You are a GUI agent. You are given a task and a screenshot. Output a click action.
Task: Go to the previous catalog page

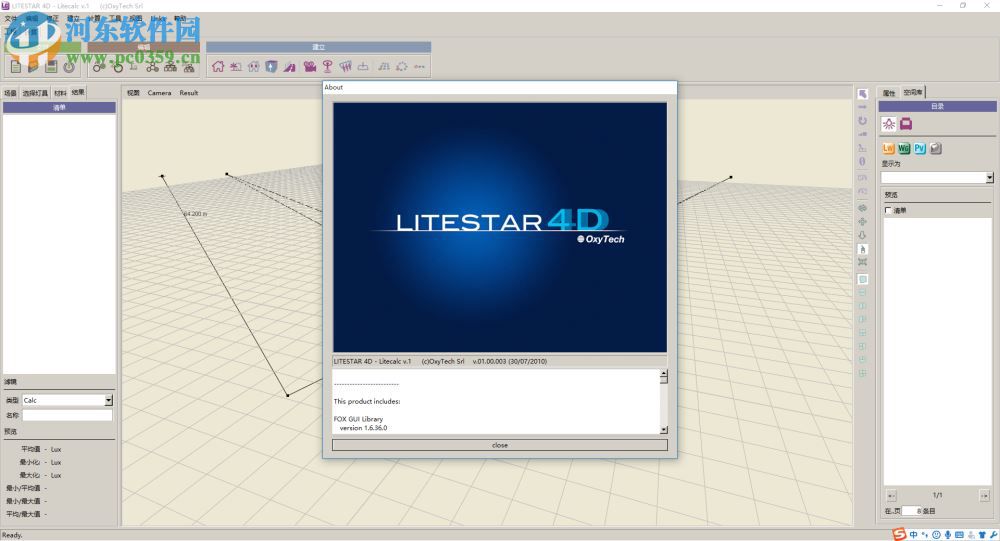coord(892,496)
